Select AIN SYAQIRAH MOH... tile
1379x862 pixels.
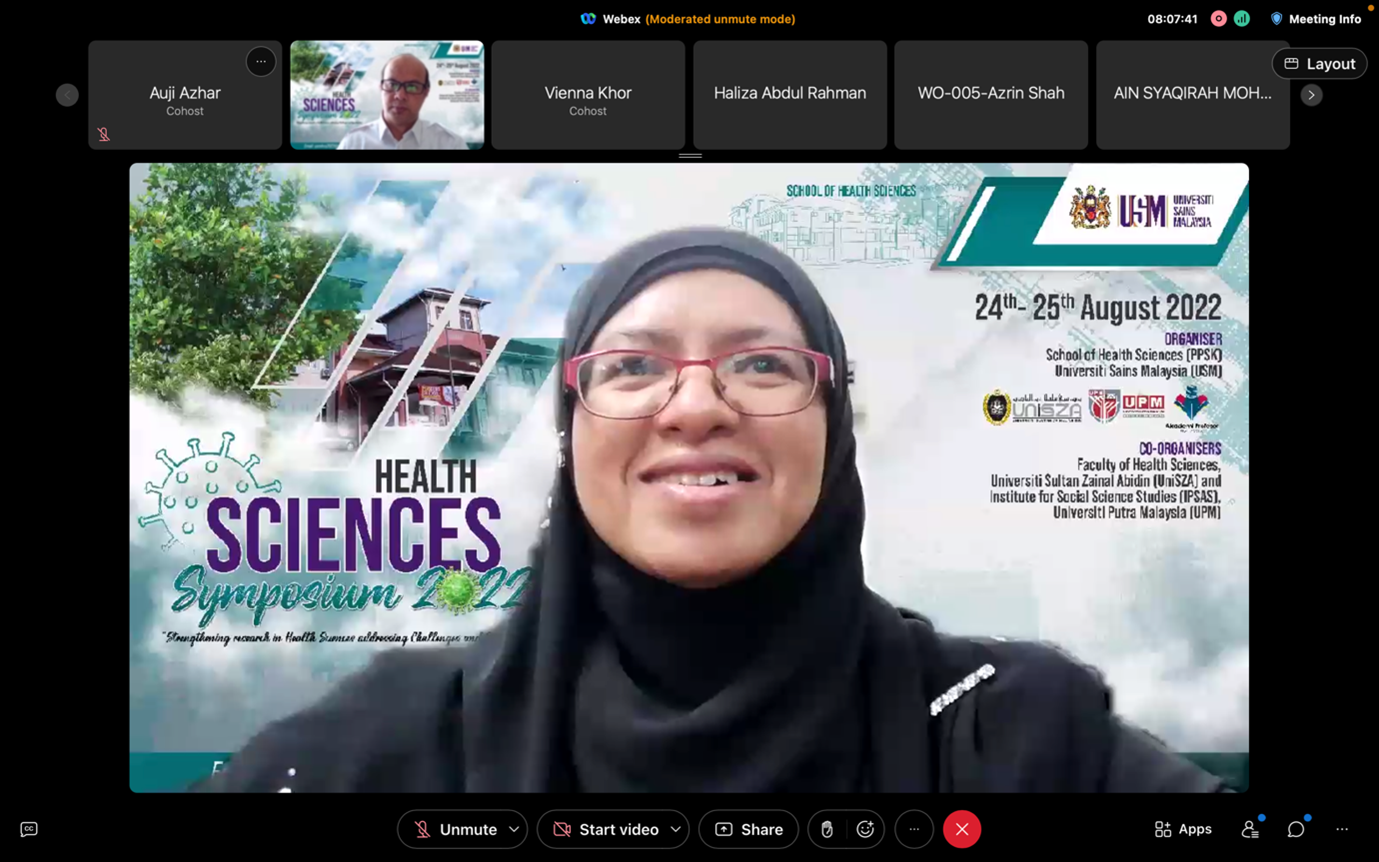[x=1193, y=95]
